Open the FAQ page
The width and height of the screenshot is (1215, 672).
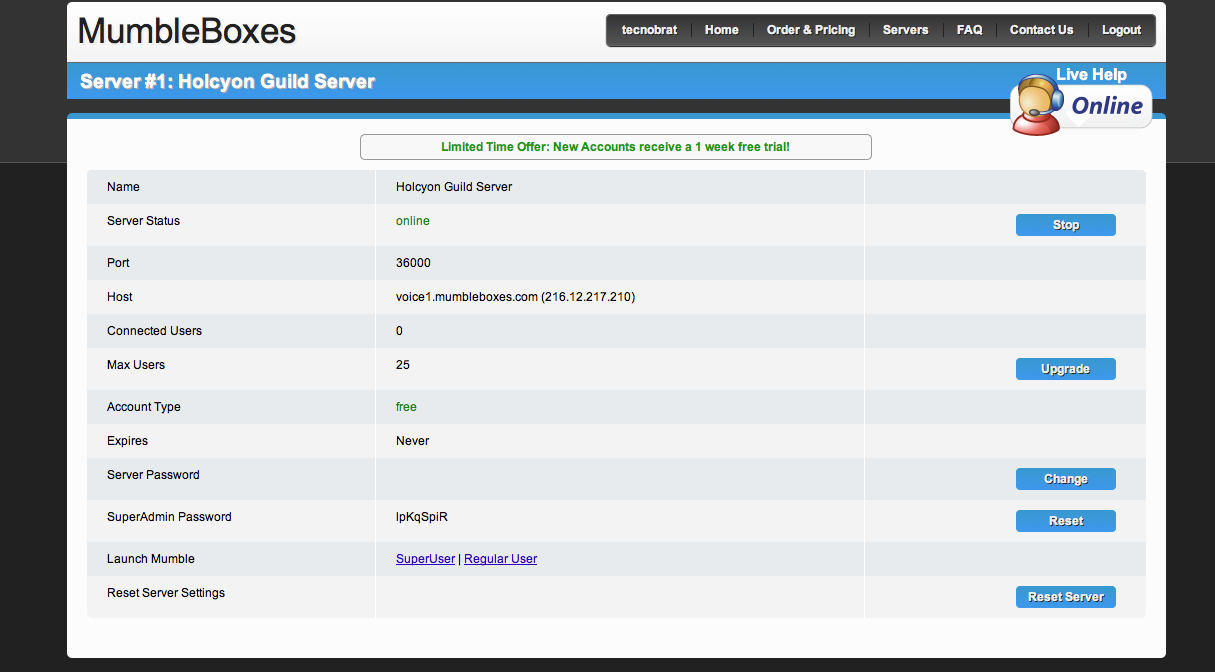pyautogui.click(x=969, y=30)
